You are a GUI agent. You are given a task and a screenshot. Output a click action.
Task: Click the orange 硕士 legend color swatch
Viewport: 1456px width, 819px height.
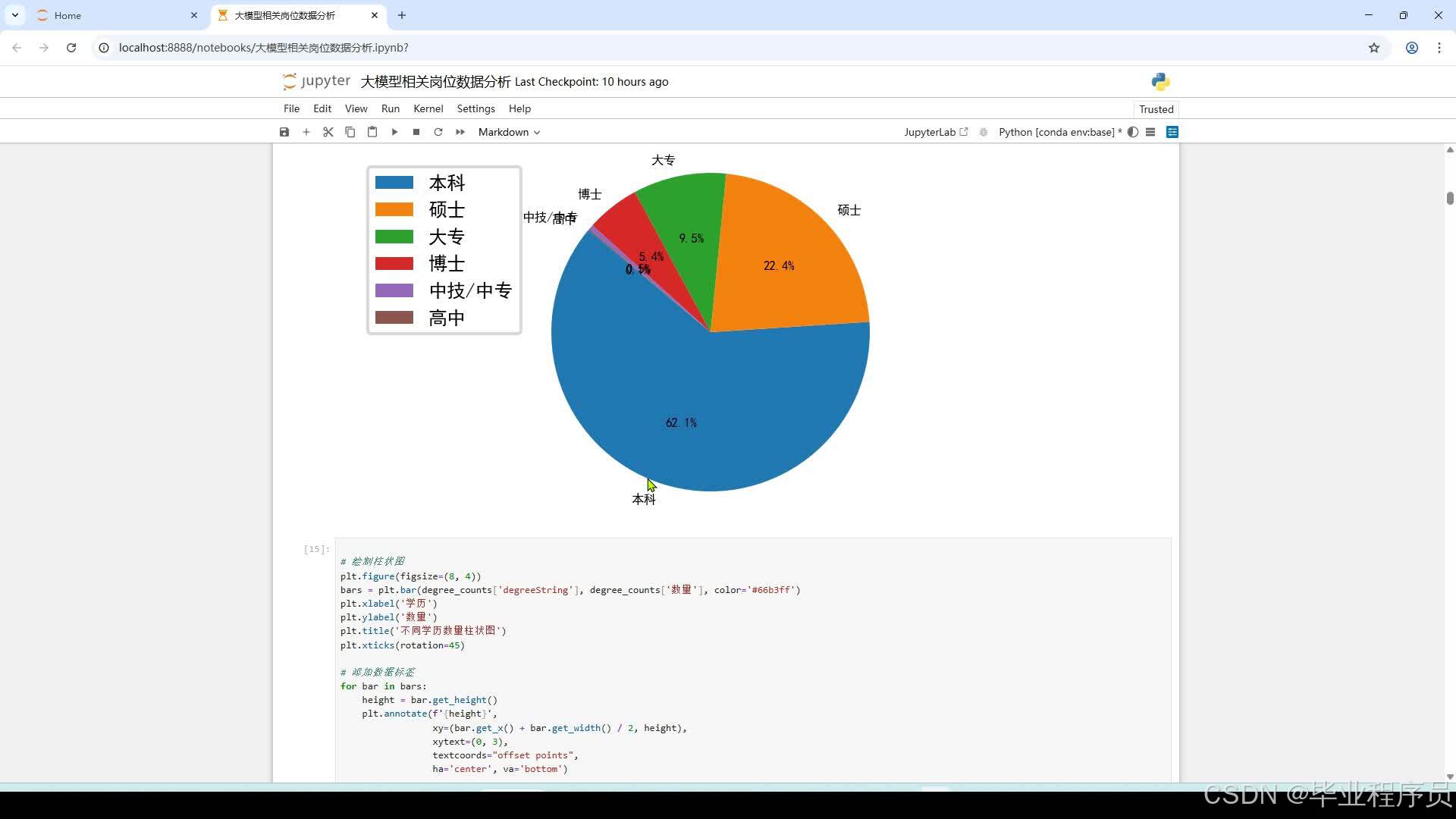394,209
